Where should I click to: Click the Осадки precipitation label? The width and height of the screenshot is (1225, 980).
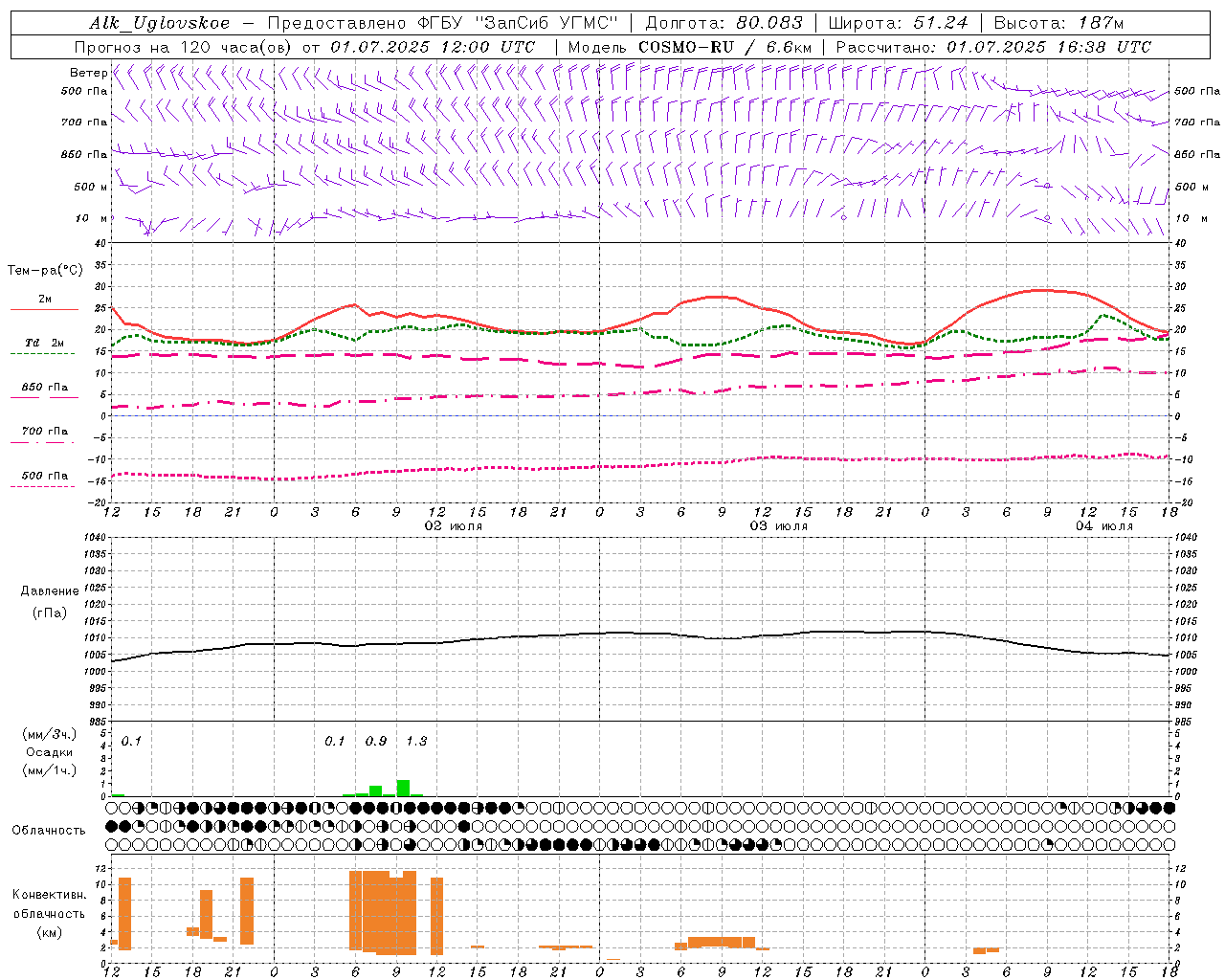49,752
